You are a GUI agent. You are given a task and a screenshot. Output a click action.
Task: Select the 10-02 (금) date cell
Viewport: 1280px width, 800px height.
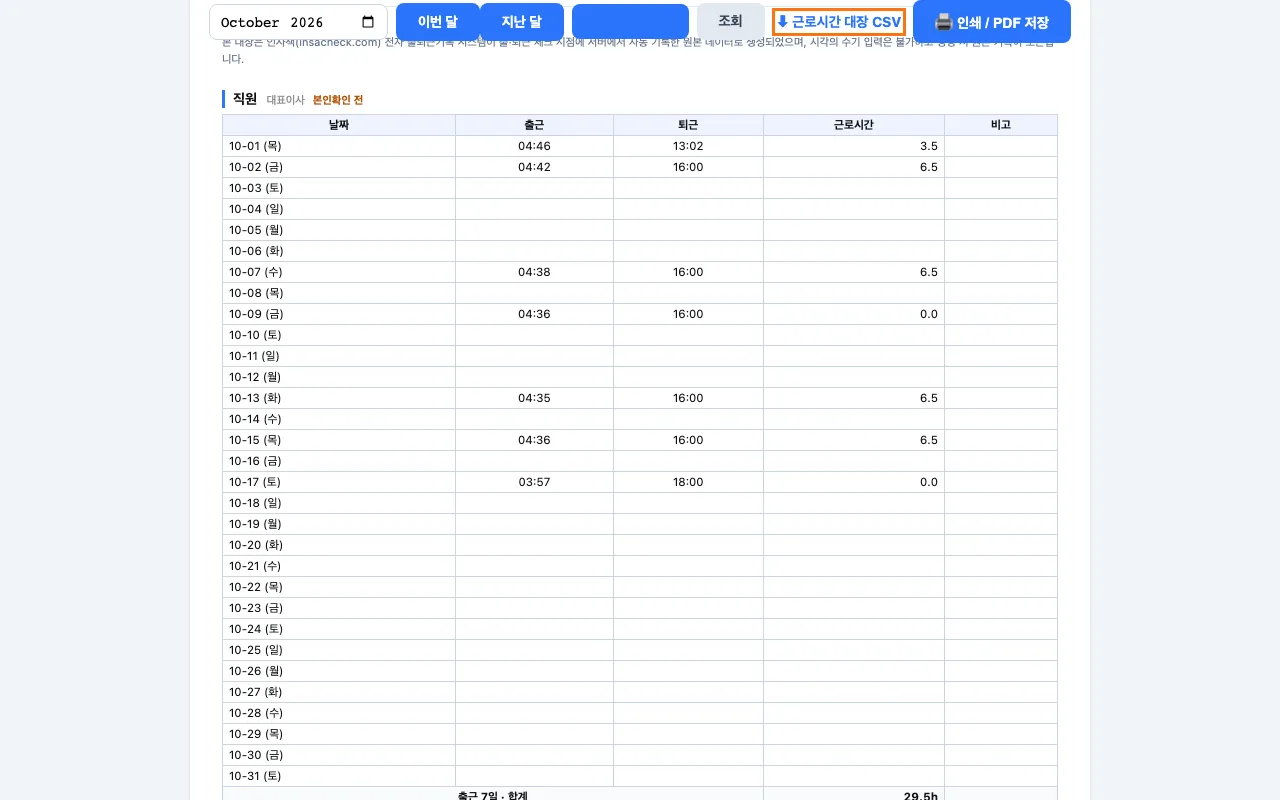tap(339, 167)
